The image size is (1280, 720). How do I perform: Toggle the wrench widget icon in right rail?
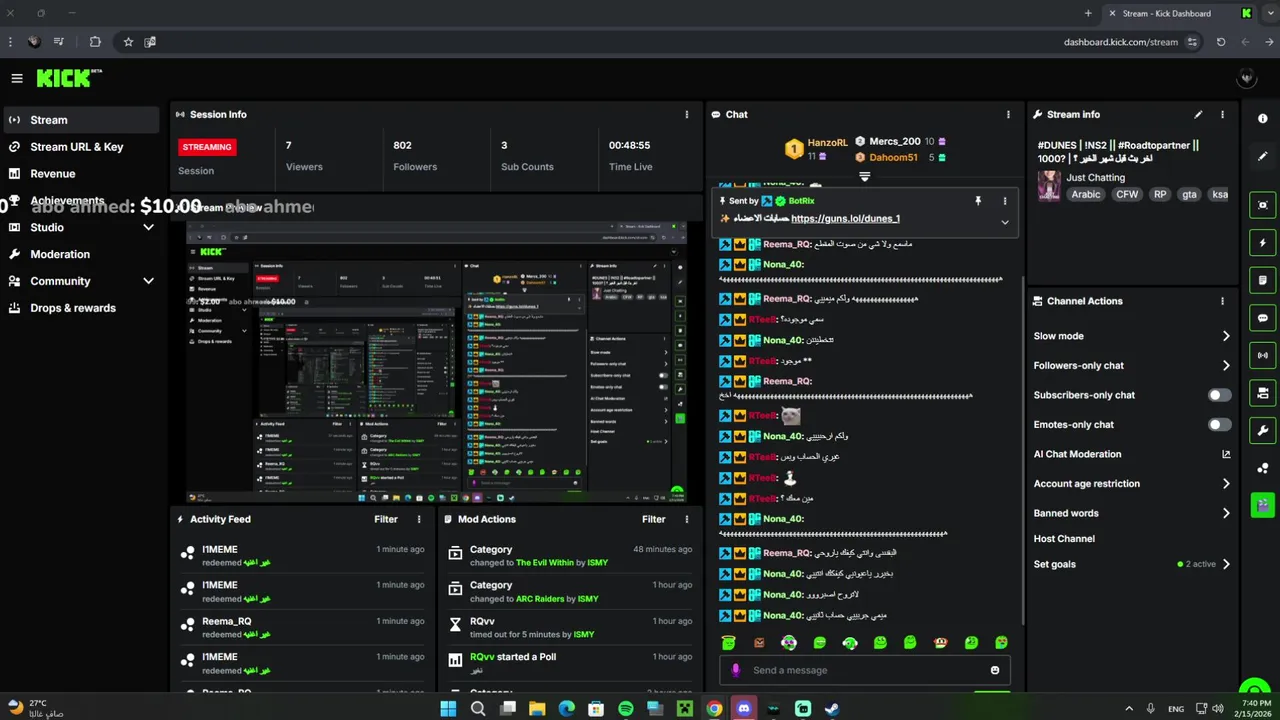(x=1262, y=431)
